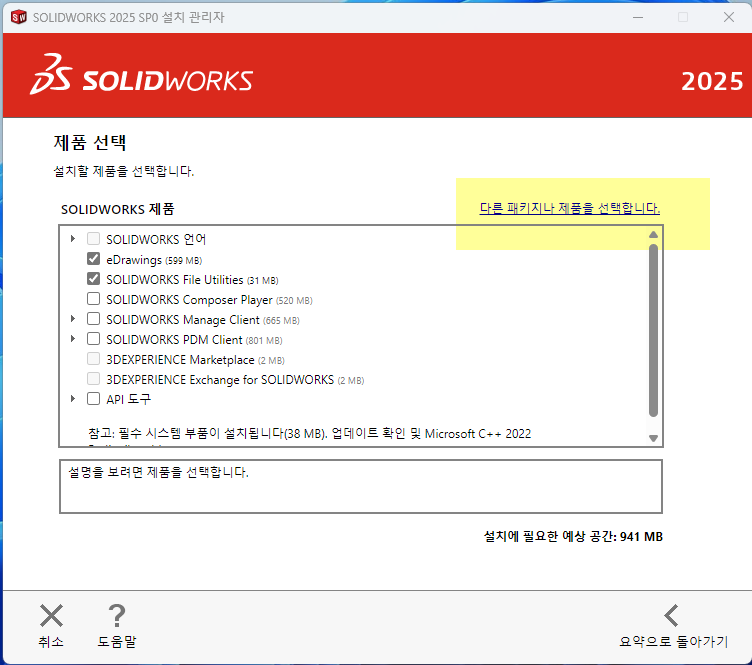
Task: Select SOLIDWORKS Manage Client (665 MB) text
Action: [x=203, y=320]
